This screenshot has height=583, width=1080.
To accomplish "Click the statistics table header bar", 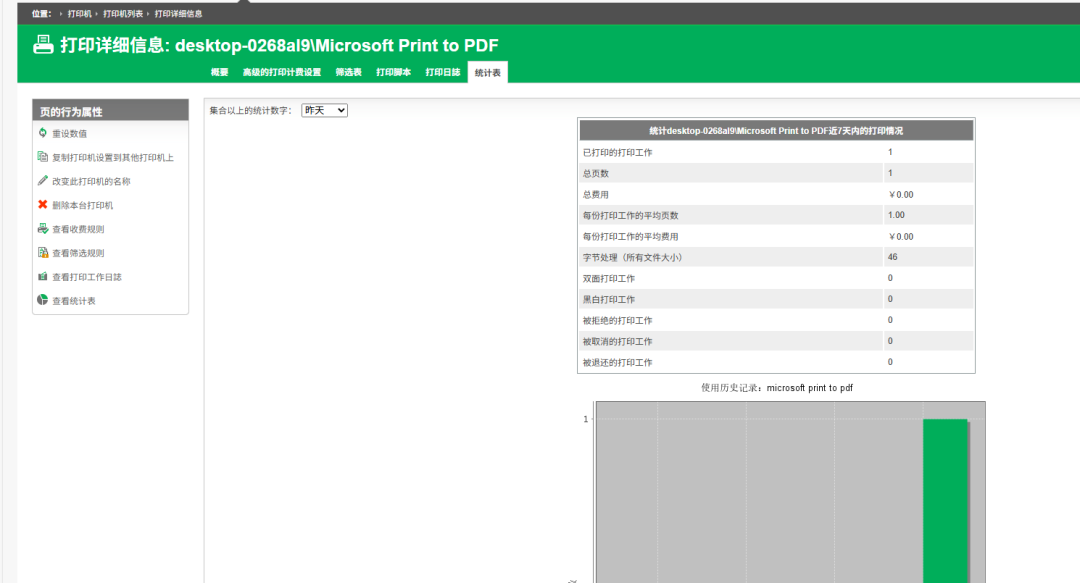I will tap(776, 130).
